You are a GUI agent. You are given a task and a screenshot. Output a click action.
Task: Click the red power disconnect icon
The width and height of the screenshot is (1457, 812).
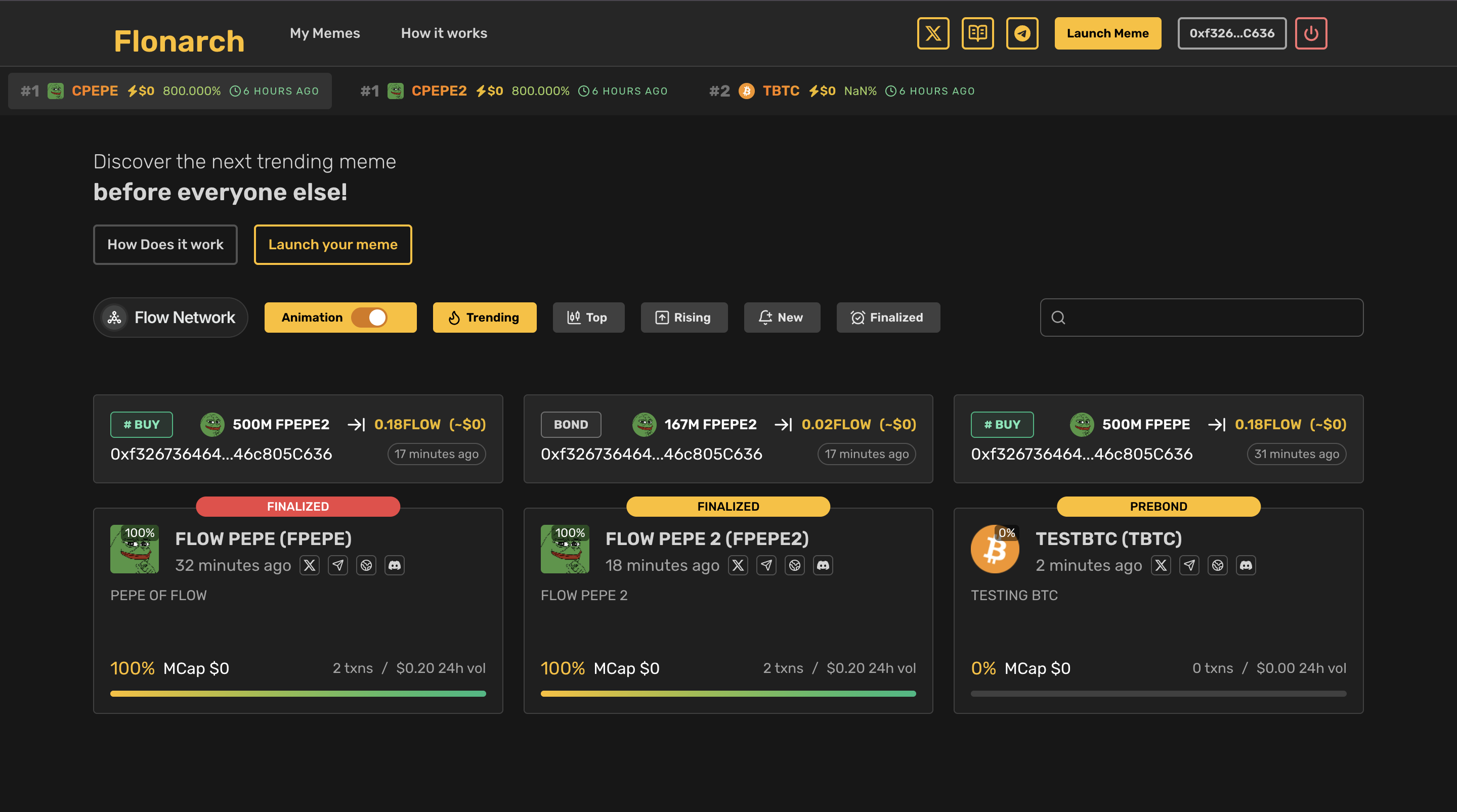click(1311, 33)
